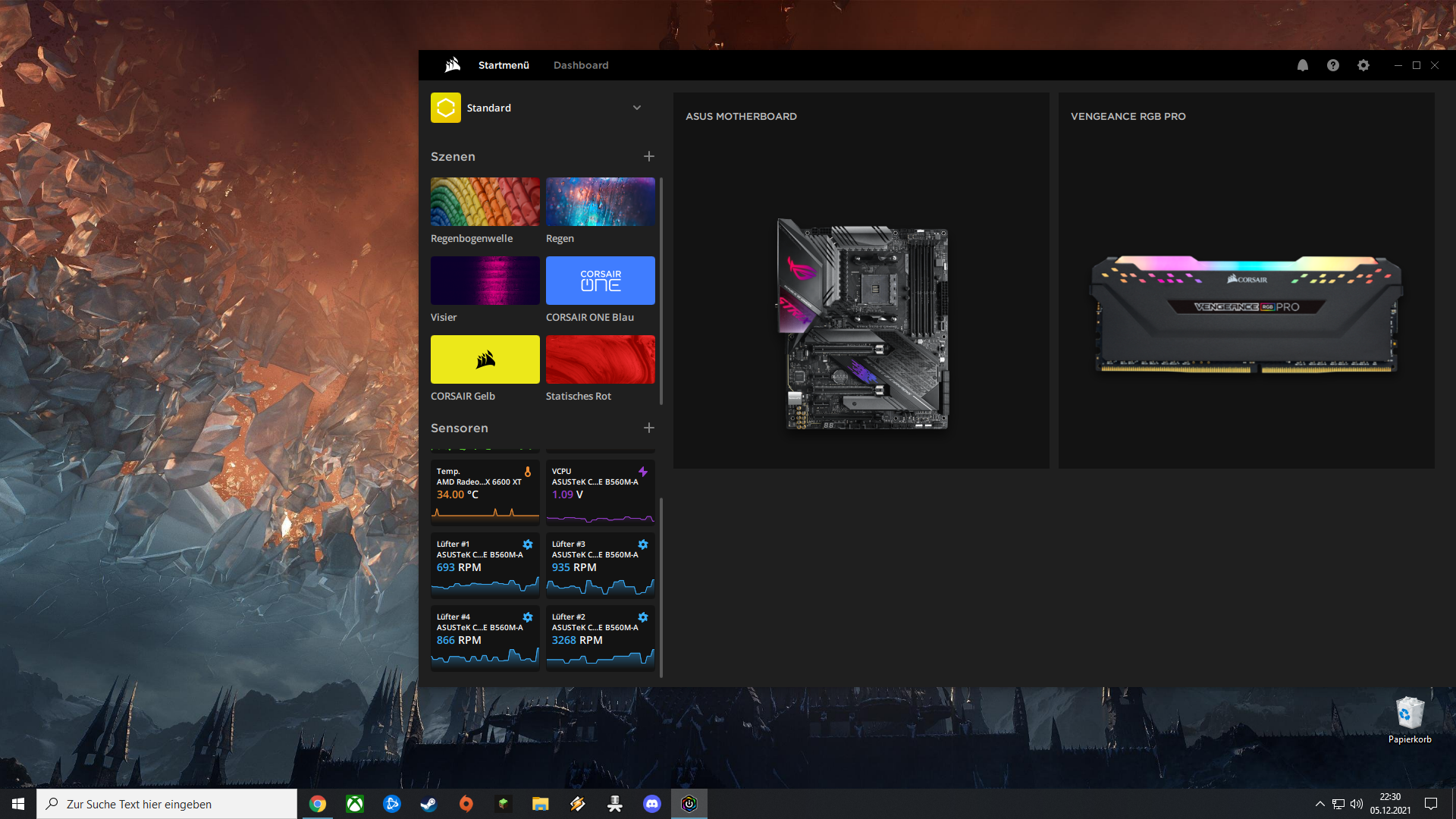The height and width of the screenshot is (819, 1456).
Task: Add a new sensor with Sensoren plus
Action: click(649, 428)
